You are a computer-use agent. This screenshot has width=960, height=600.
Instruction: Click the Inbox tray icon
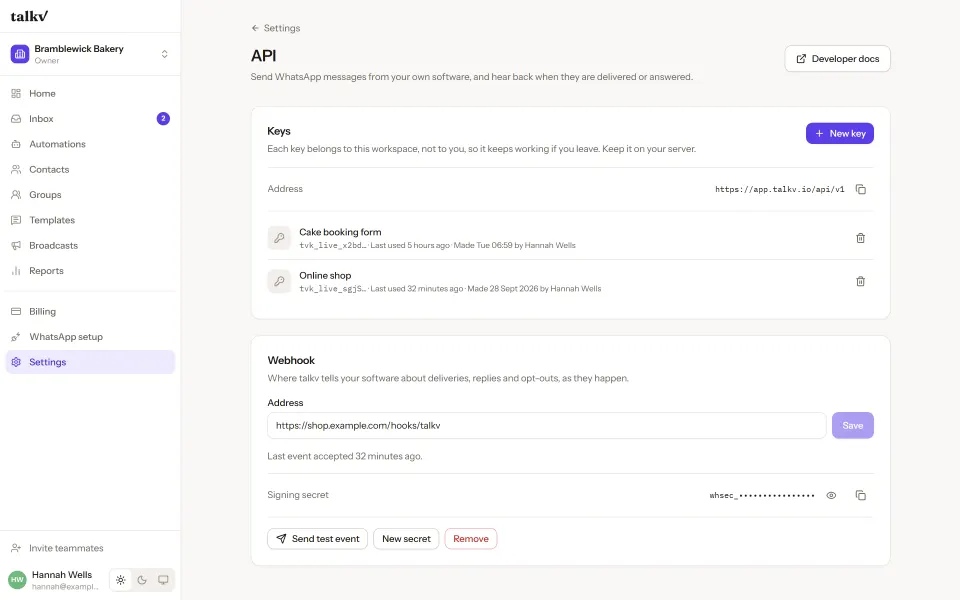click(16, 119)
